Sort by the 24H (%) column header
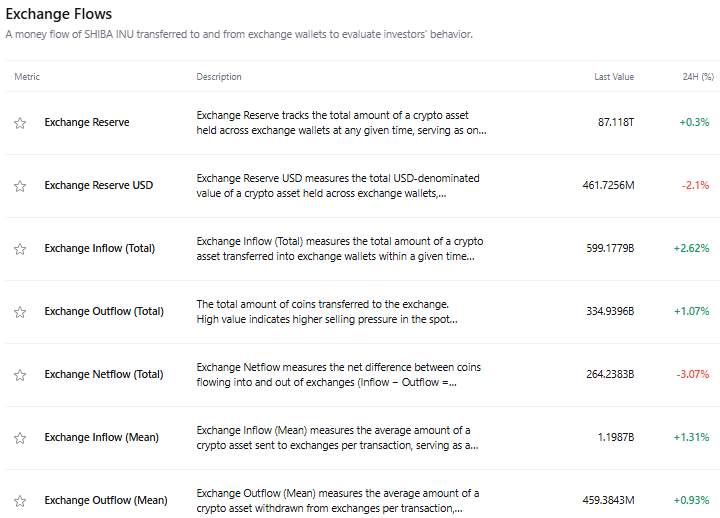The height and width of the screenshot is (518, 720). pos(698,77)
